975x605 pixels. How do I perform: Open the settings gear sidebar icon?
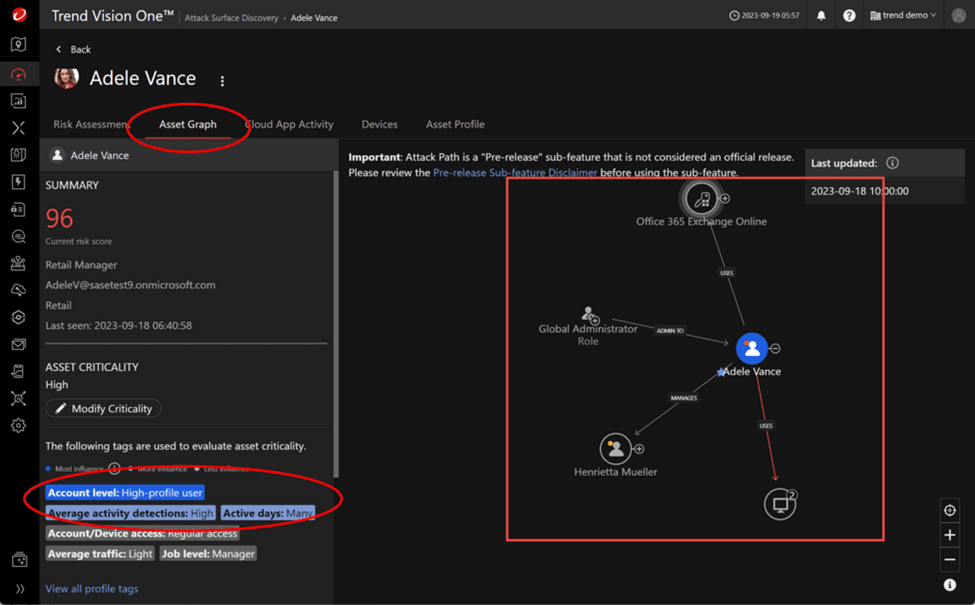(19, 425)
